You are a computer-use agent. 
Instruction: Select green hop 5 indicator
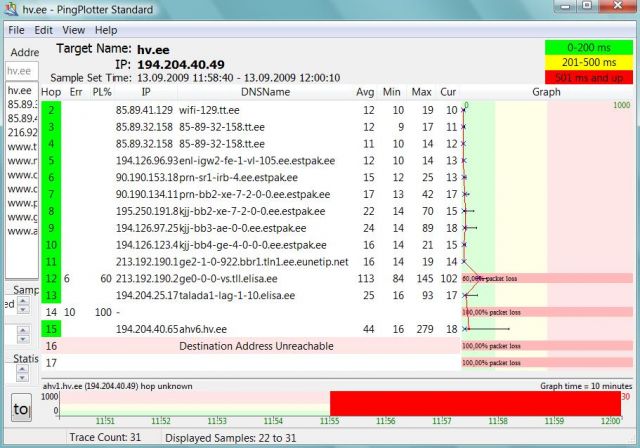[51, 160]
